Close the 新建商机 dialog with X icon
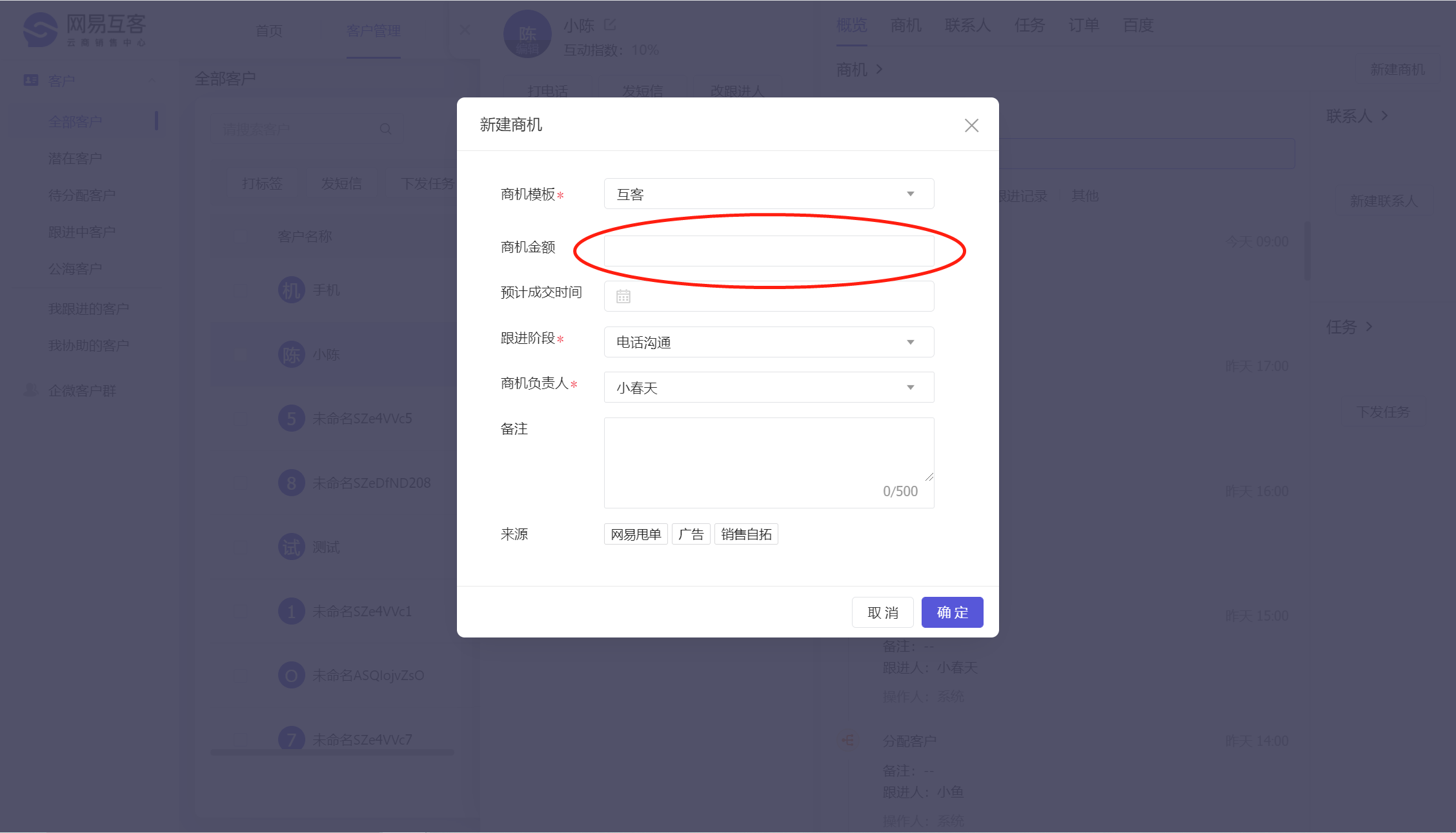This screenshot has height=833, width=1456. click(x=971, y=125)
